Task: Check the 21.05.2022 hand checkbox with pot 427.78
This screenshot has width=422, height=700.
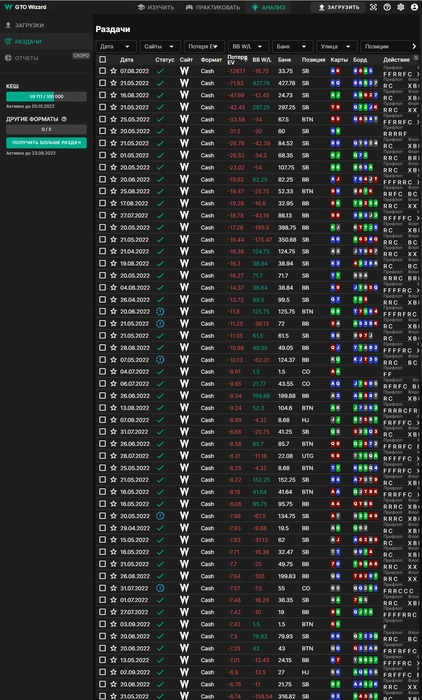Action: pos(103,83)
